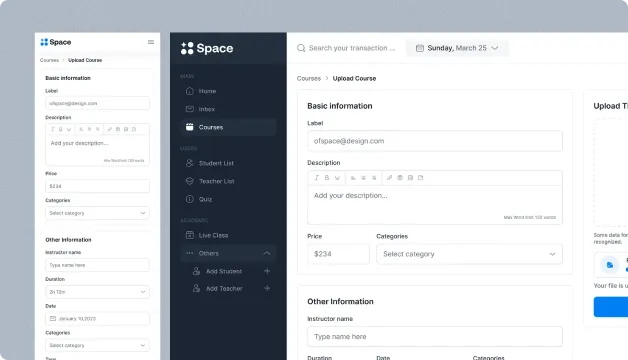Click the bold icon in the main description toolbar
The width and height of the screenshot is (628, 360).
(327, 178)
